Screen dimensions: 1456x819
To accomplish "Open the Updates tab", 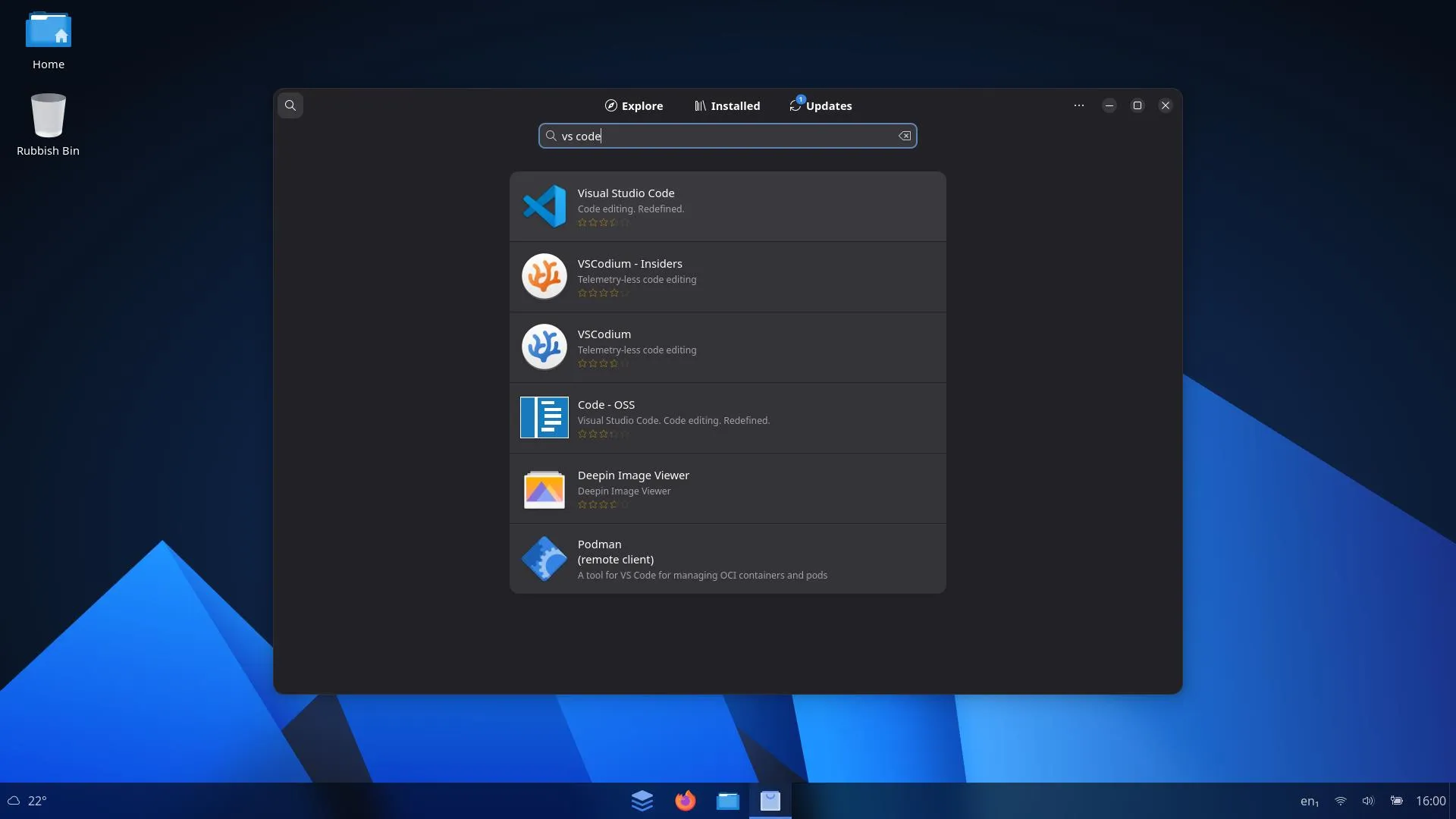I will (821, 105).
